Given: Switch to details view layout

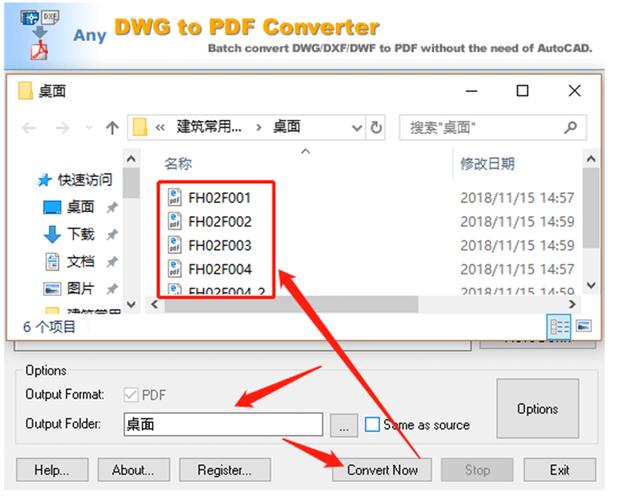Looking at the screenshot, I should click(559, 327).
